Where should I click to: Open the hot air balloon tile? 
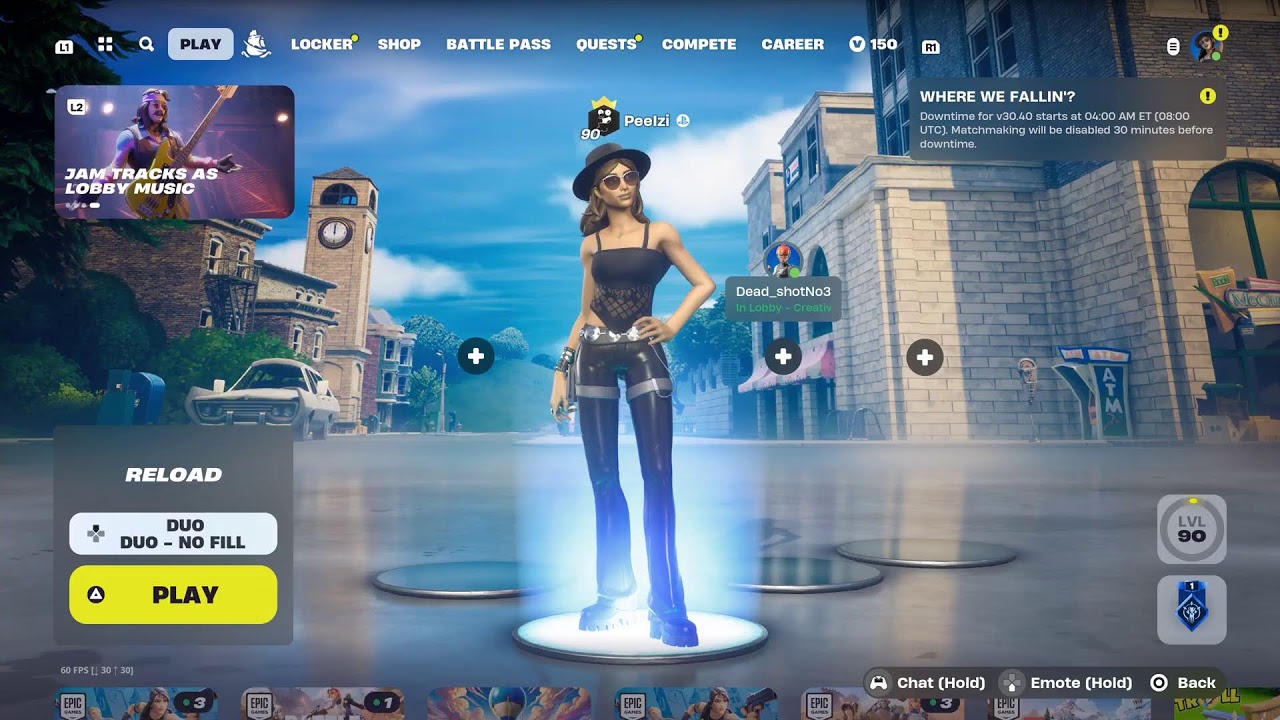click(x=509, y=704)
